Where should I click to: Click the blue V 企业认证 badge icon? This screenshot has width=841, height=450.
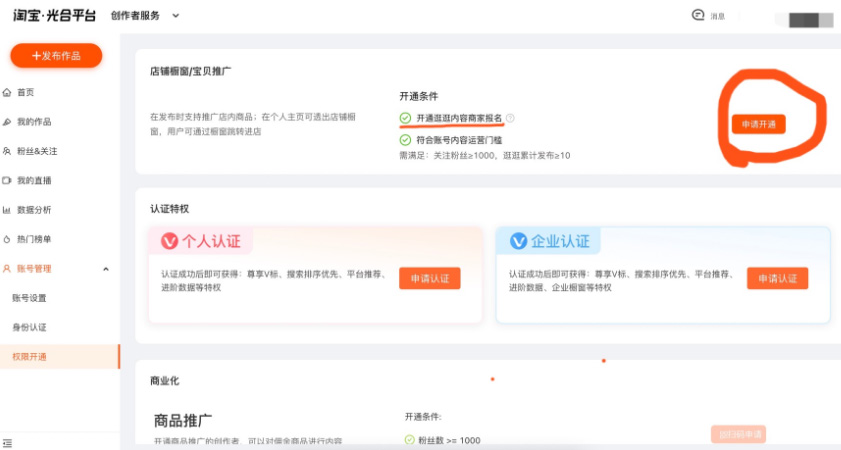pyautogui.click(x=518, y=241)
